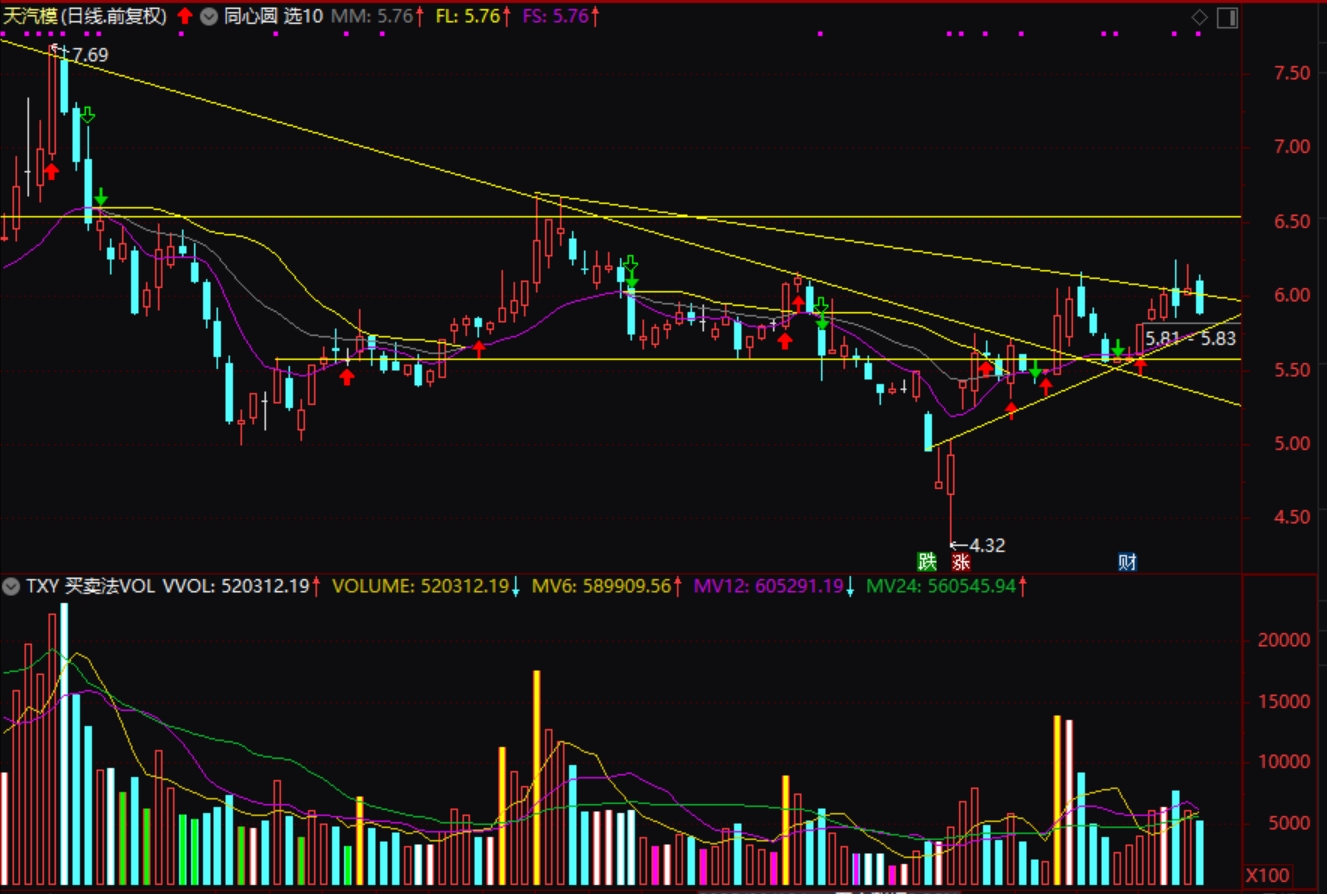1327x894 pixels.
Task: Click the X100 volume multiplier label
Action: pos(1268,875)
